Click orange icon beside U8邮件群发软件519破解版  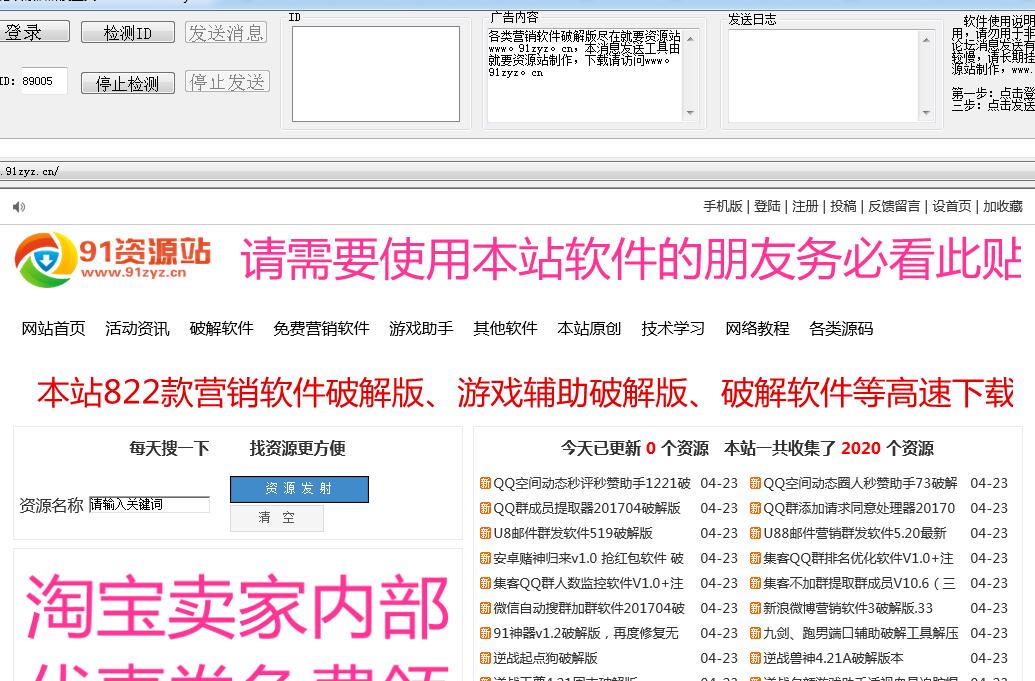pos(485,533)
